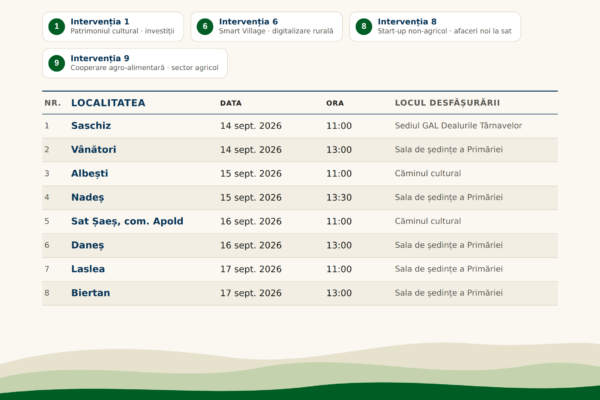The width and height of the screenshot is (600, 400).
Task: Click the green number 6 badge on Intervenția 6
Action: tap(205, 26)
